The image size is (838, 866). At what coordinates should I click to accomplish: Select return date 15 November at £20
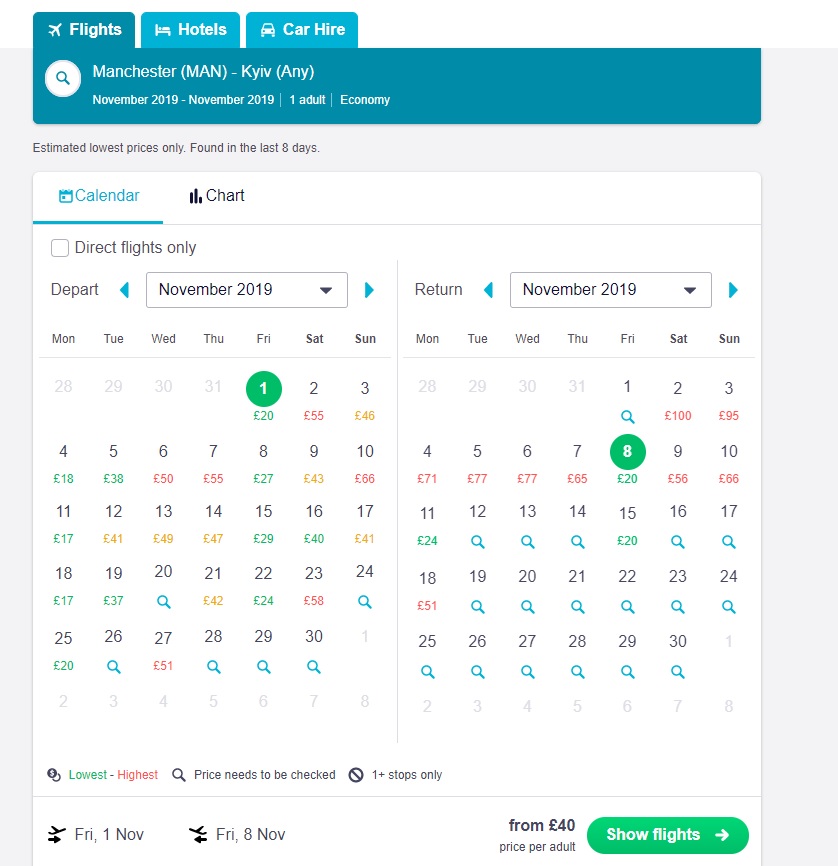pyautogui.click(x=628, y=524)
